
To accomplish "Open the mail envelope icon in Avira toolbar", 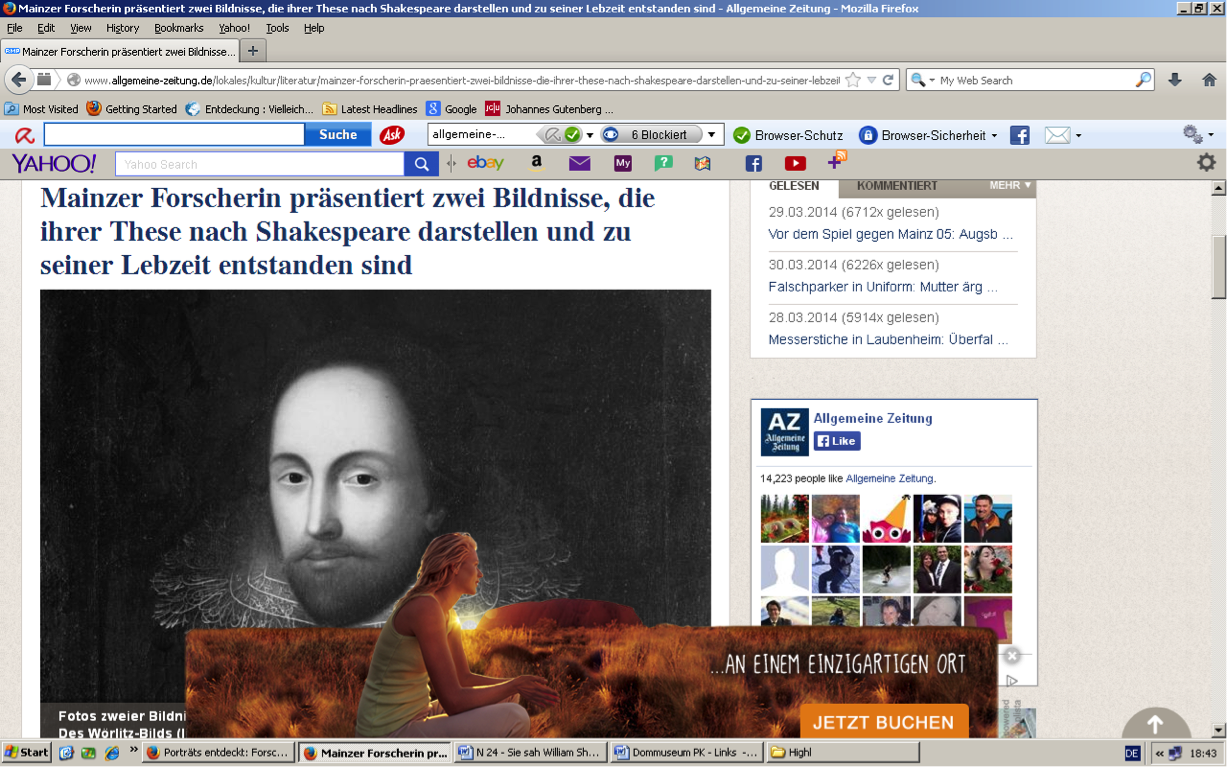I will point(1057,135).
